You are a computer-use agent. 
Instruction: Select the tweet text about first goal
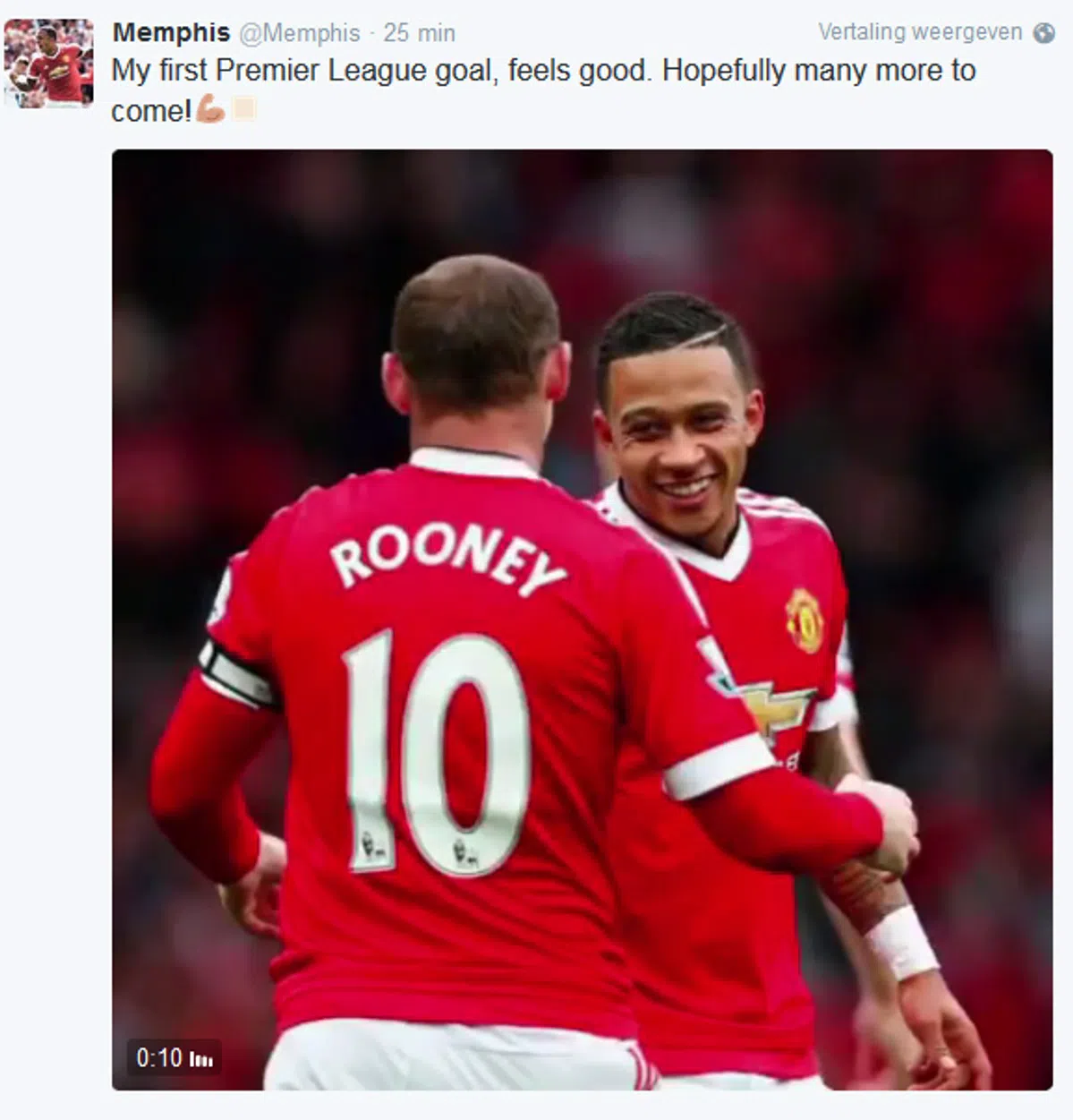(543, 90)
